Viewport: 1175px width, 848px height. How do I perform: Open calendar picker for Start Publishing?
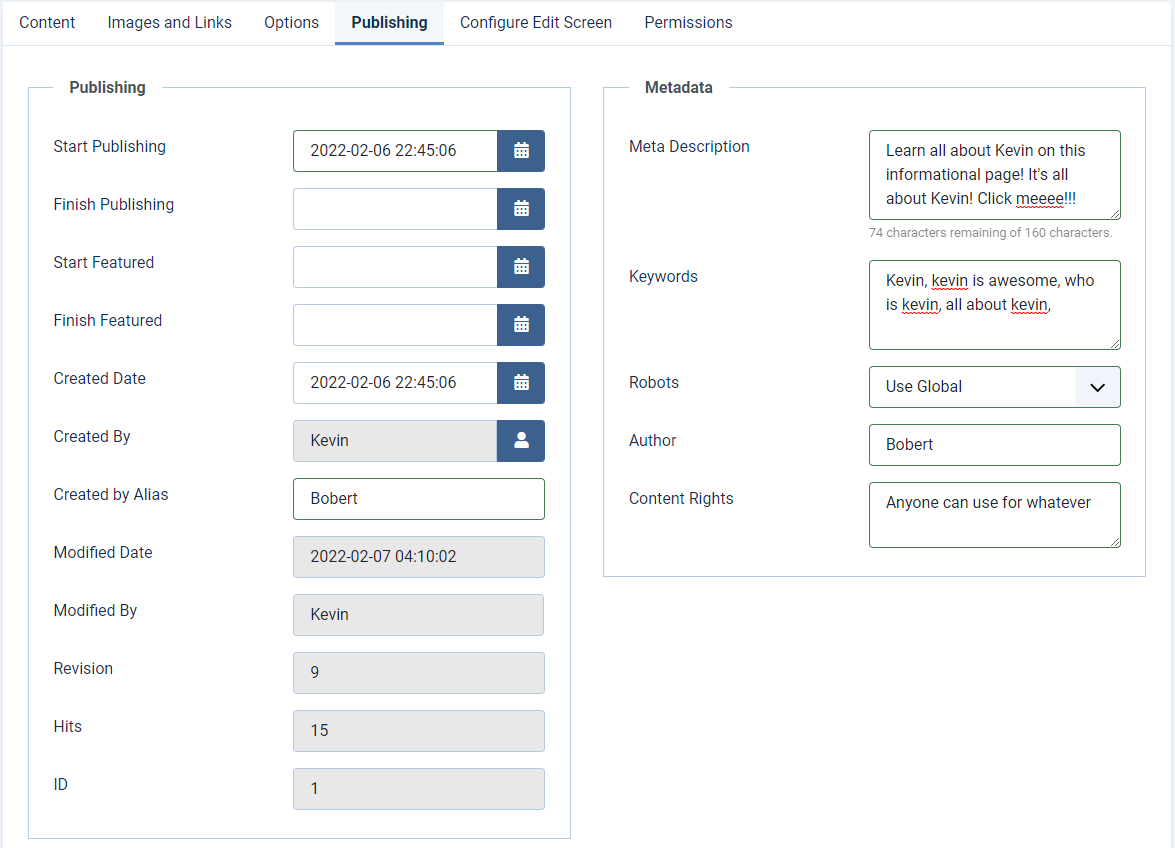tap(520, 151)
